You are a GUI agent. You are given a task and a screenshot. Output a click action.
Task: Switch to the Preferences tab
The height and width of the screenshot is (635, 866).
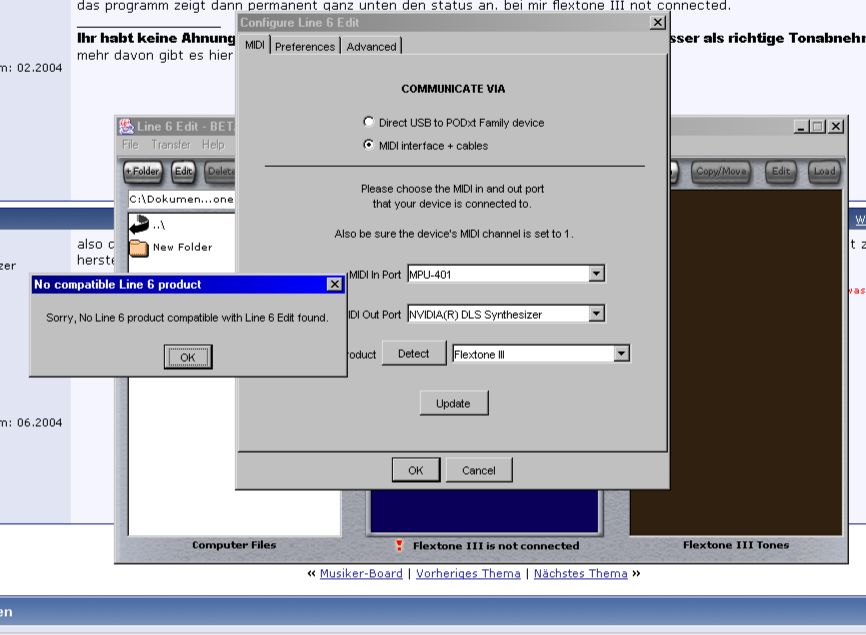pos(305,46)
